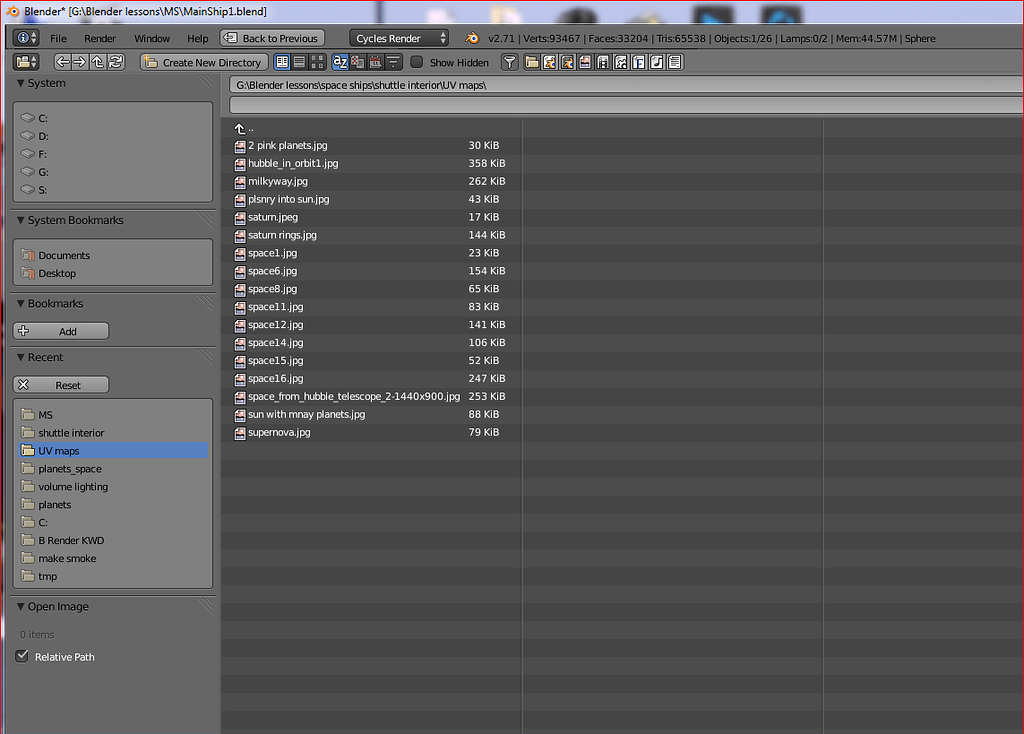
Task: Open the Window menu
Action: (152, 39)
